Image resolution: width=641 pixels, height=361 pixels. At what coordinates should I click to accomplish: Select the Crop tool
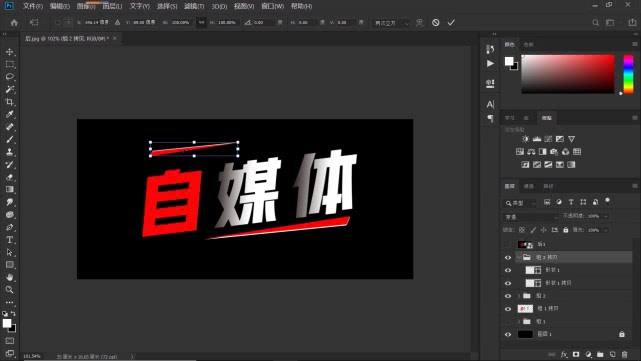tap(10, 102)
